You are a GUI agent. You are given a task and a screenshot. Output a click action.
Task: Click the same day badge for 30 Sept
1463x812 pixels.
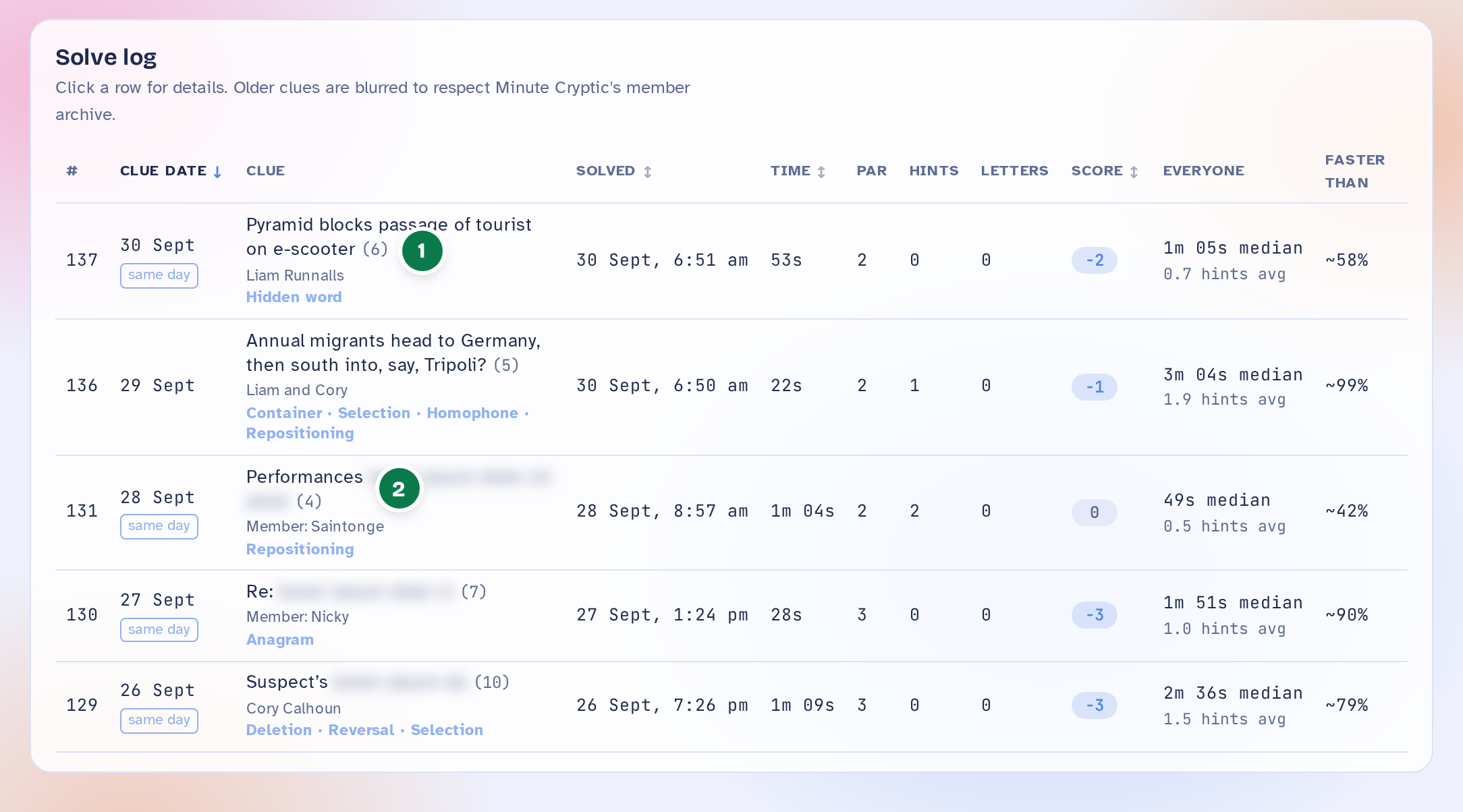tap(159, 275)
